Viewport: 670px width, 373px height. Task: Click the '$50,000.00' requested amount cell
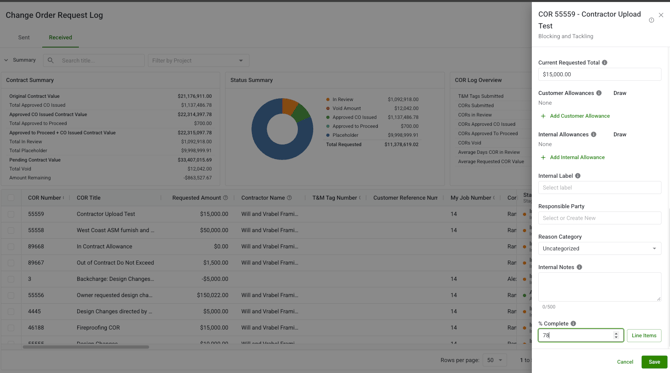pos(214,230)
